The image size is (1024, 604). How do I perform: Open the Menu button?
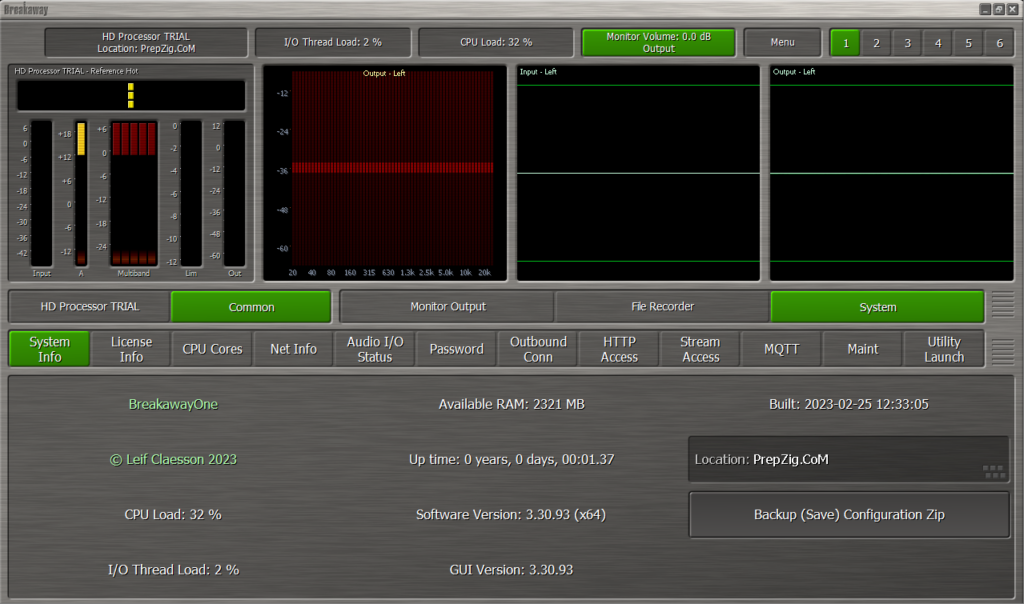tap(782, 42)
